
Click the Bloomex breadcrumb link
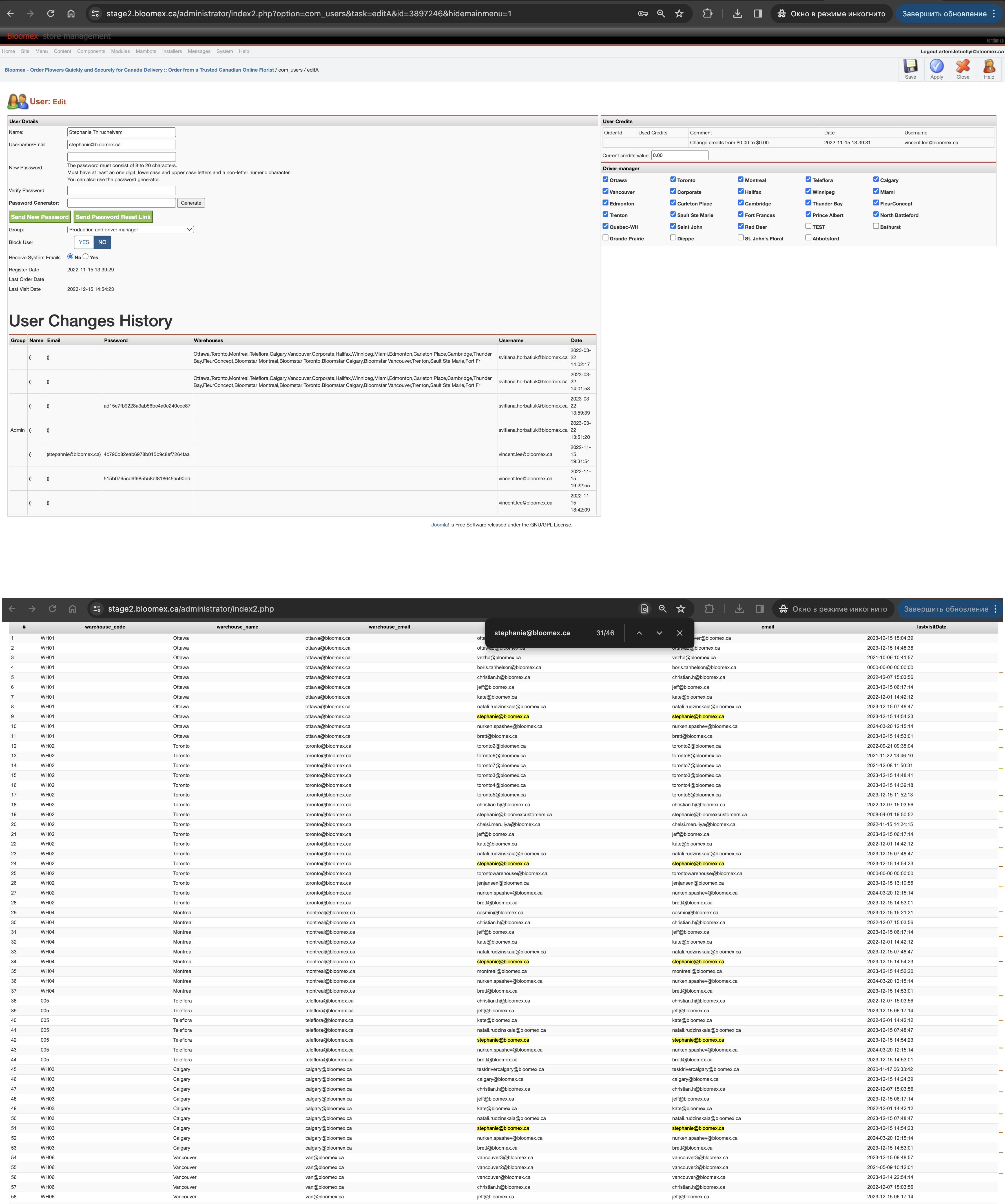139,70
